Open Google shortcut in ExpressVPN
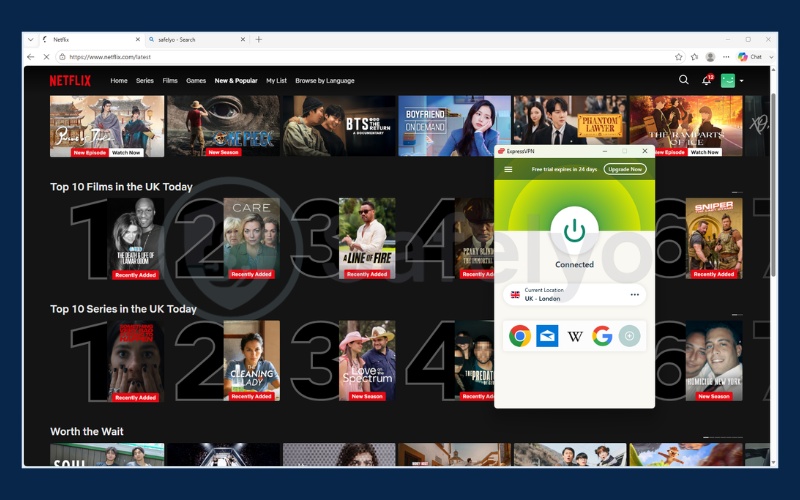Screen dimensions: 800x500 pyautogui.click(x=602, y=336)
